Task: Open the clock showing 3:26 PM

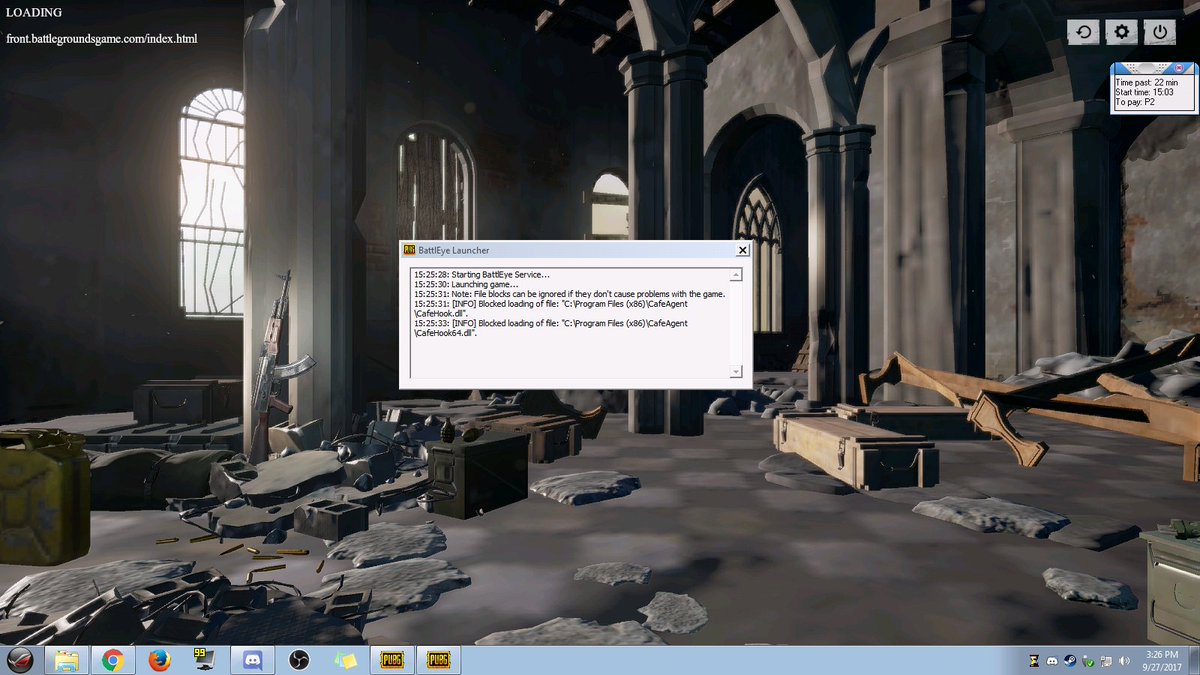Action: point(1160,660)
